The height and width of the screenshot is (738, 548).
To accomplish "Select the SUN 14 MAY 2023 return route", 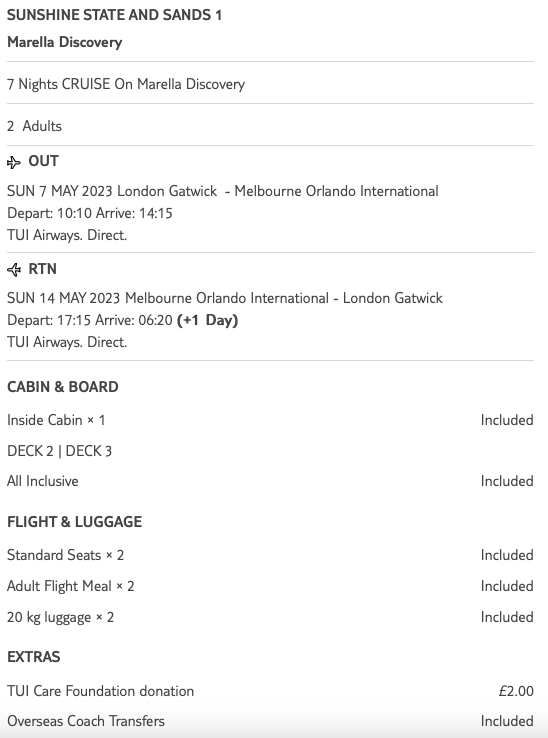I will 225,298.
